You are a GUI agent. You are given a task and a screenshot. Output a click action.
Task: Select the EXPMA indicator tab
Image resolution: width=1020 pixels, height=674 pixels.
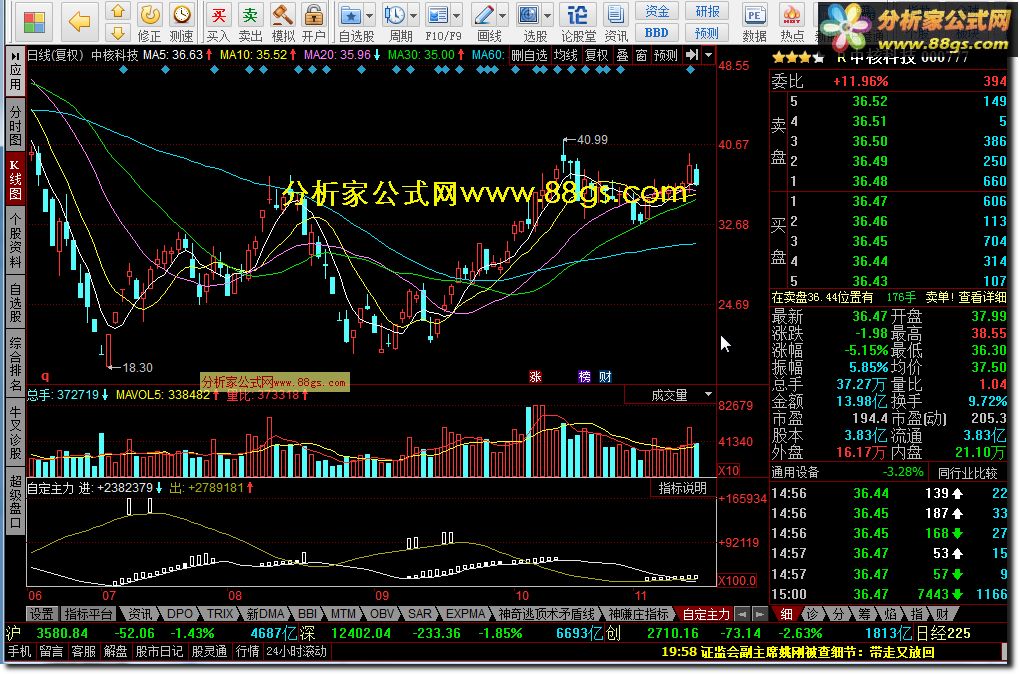[466, 613]
